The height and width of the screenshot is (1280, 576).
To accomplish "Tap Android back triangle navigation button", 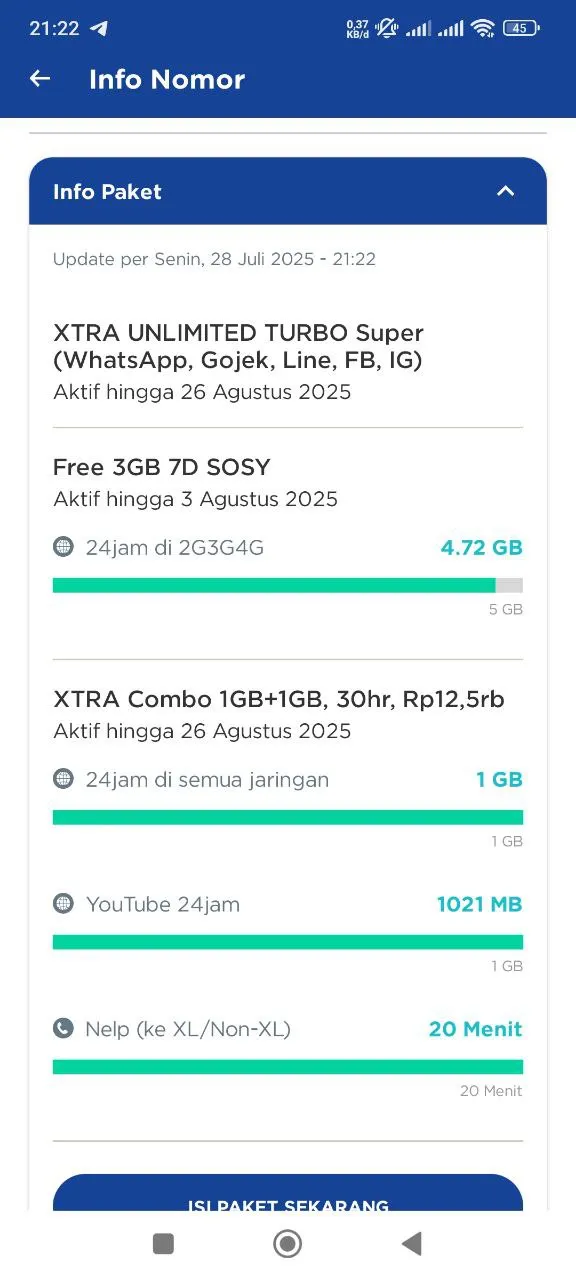I will (411, 1243).
